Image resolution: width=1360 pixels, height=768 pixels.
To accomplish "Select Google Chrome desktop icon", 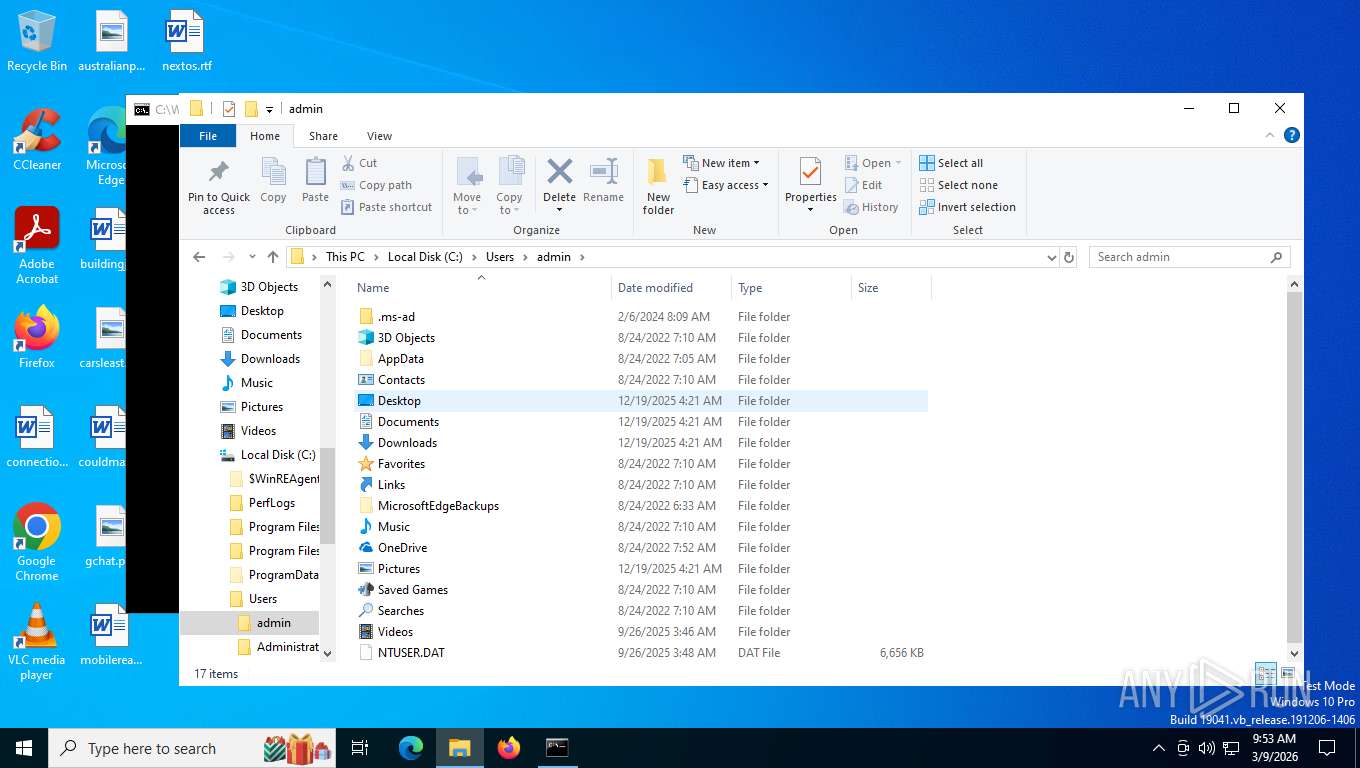I will [37, 542].
